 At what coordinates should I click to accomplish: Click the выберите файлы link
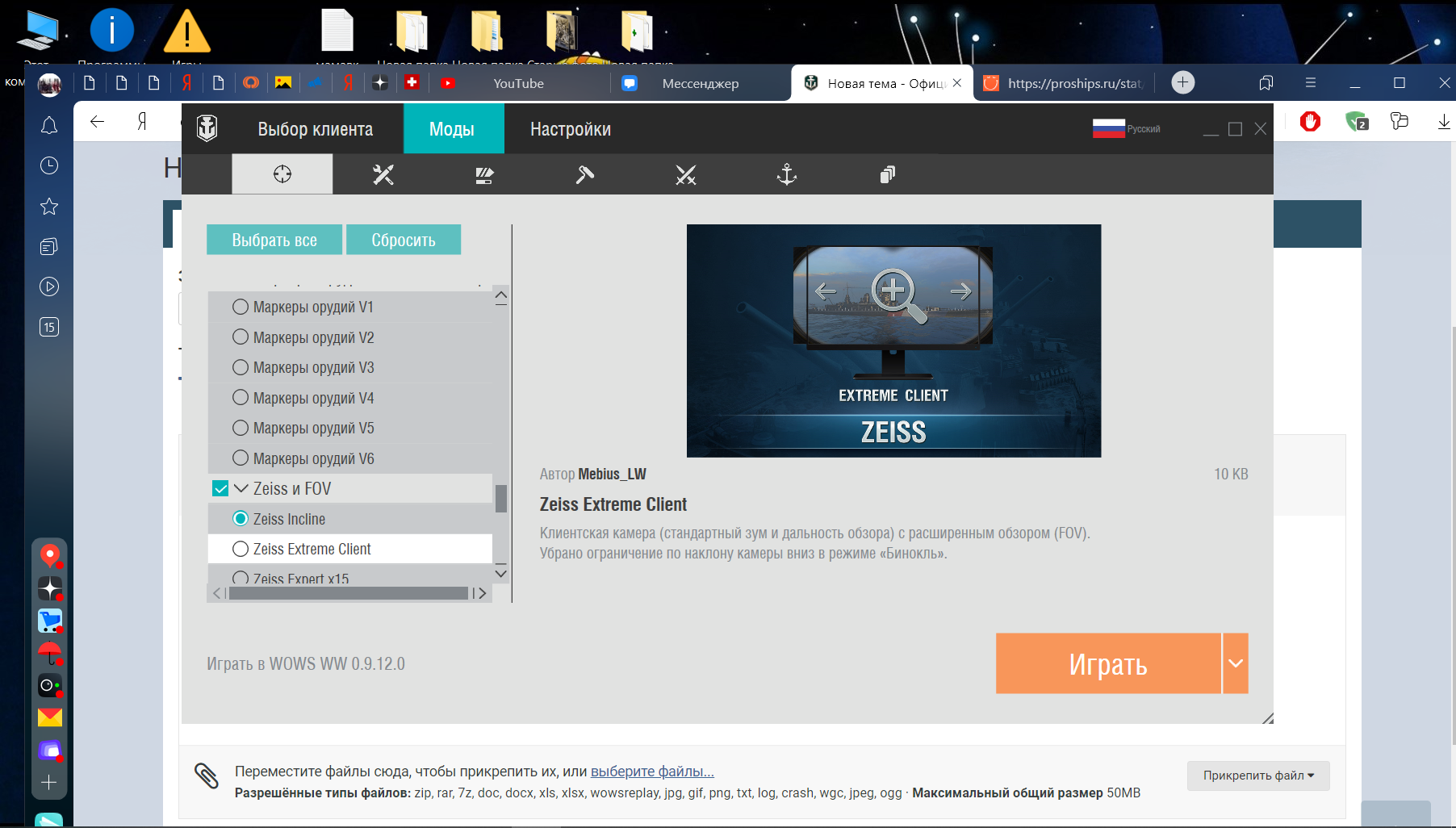tap(652, 772)
